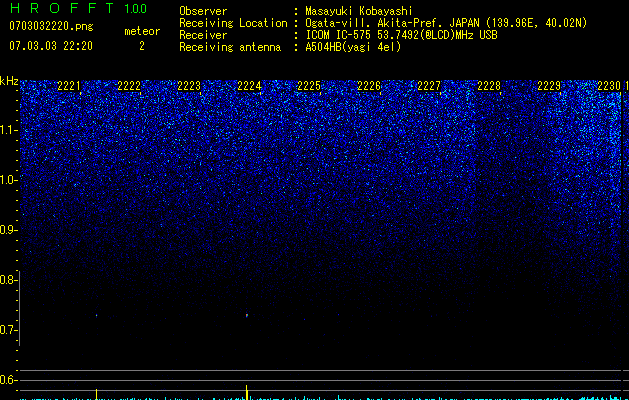
Task: Click observer name Masayuki Kobayashi
Action: click(359, 11)
